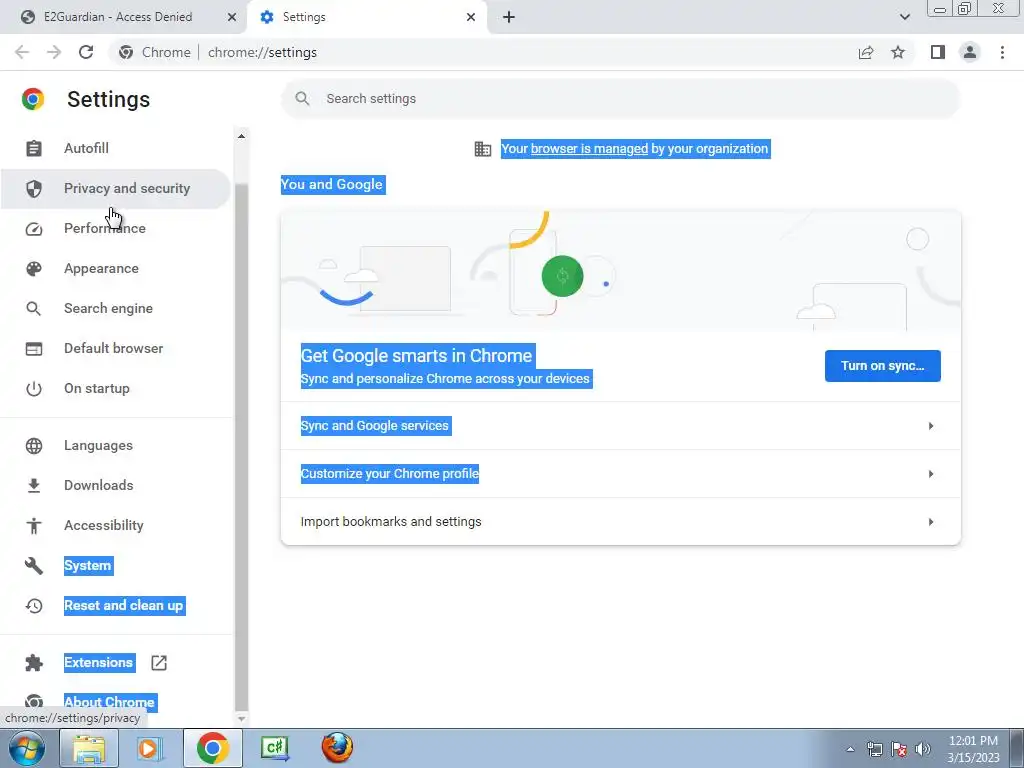The image size is (1024, 768).
Task: Open Windows Explorer from the taskbar
Action: [89, 748]
